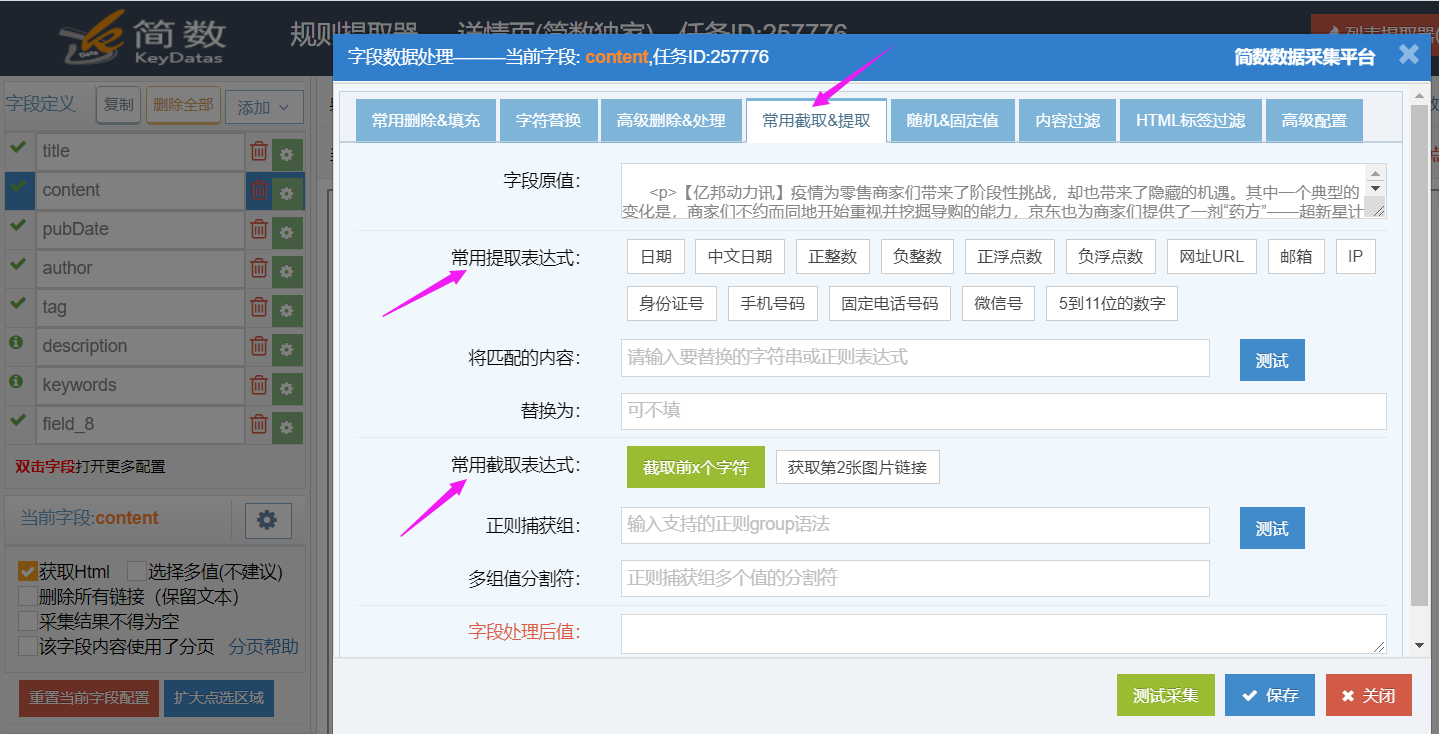Click down arrow of 字段原值 textarea scrollbar
This screenshot has height=734, width=1439.
[1376, 189]
